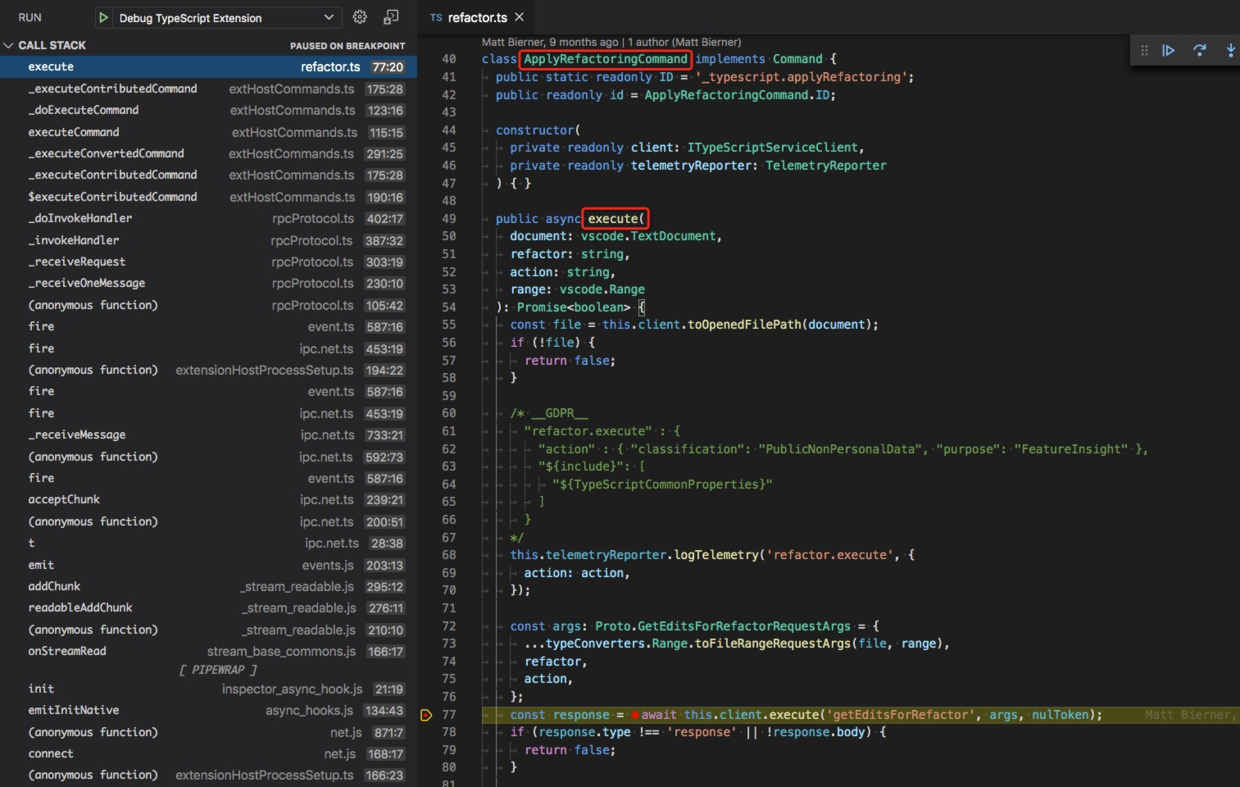Click the Continue debug icon
This screenshot has height=787, width=1240.
(x=1169, y=49)
